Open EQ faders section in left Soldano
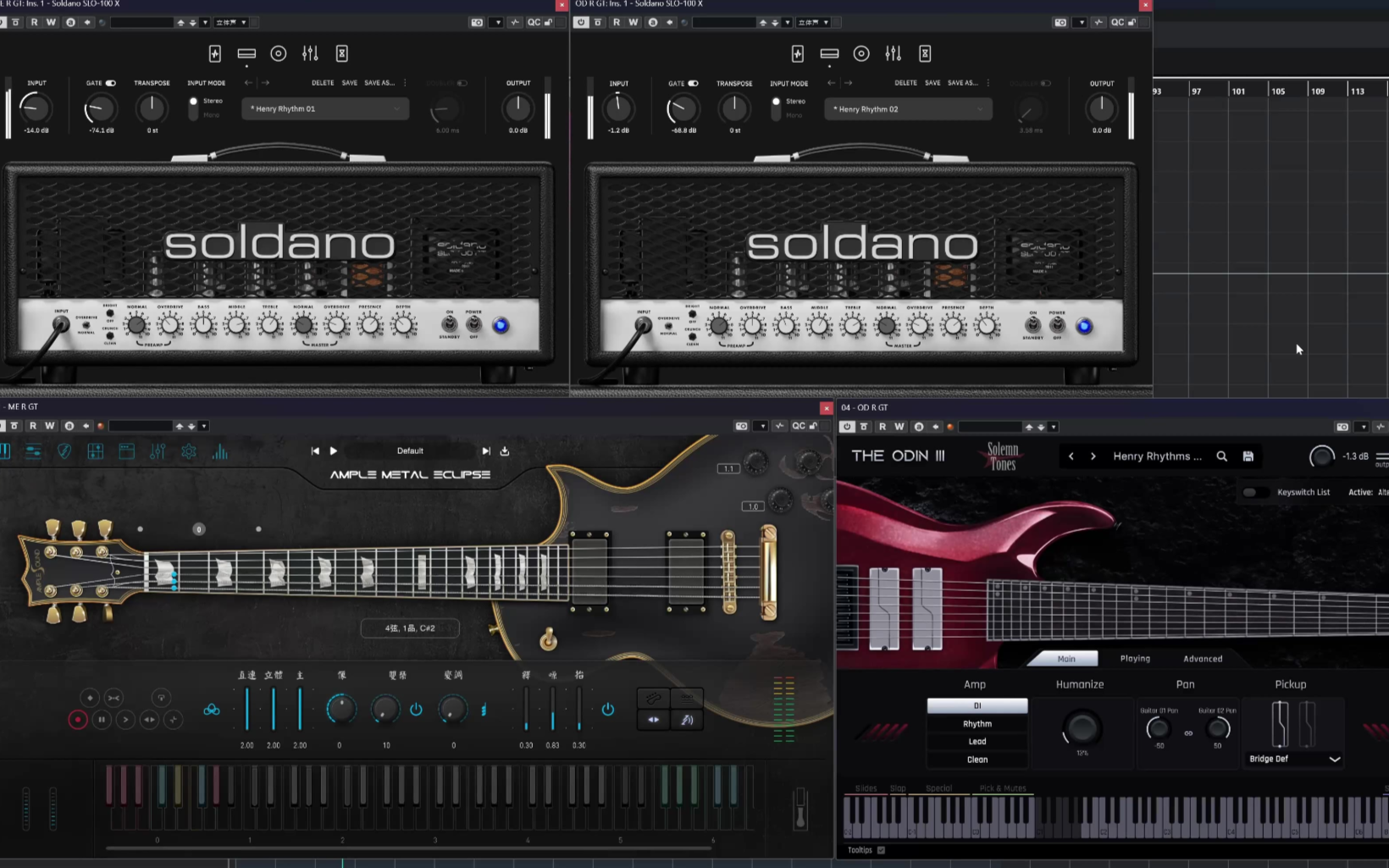This screenshot has height=868, width=1389. 310,53
